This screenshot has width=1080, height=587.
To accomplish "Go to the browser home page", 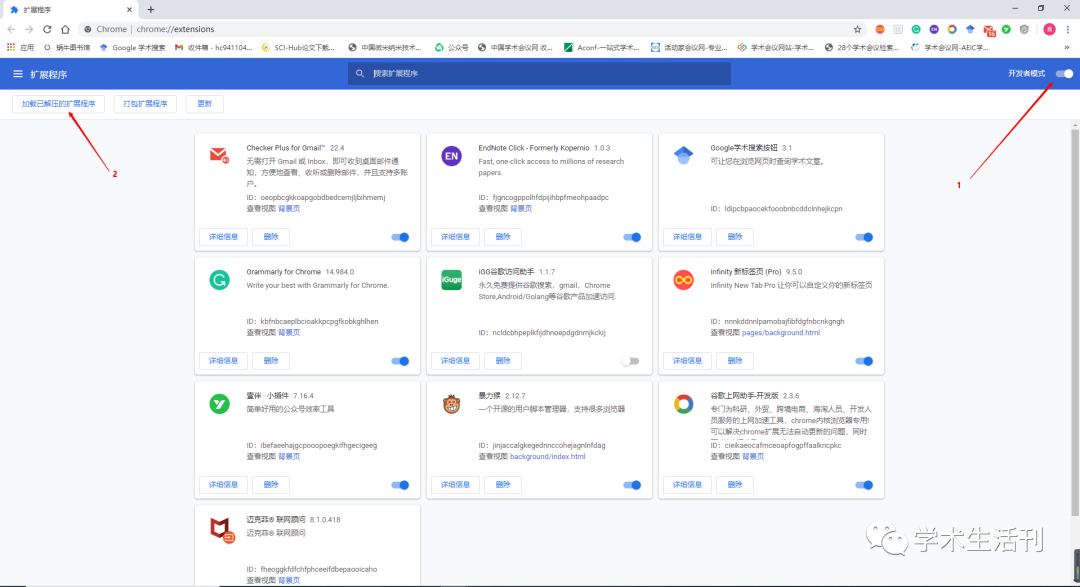I will (x=65, y=29).
